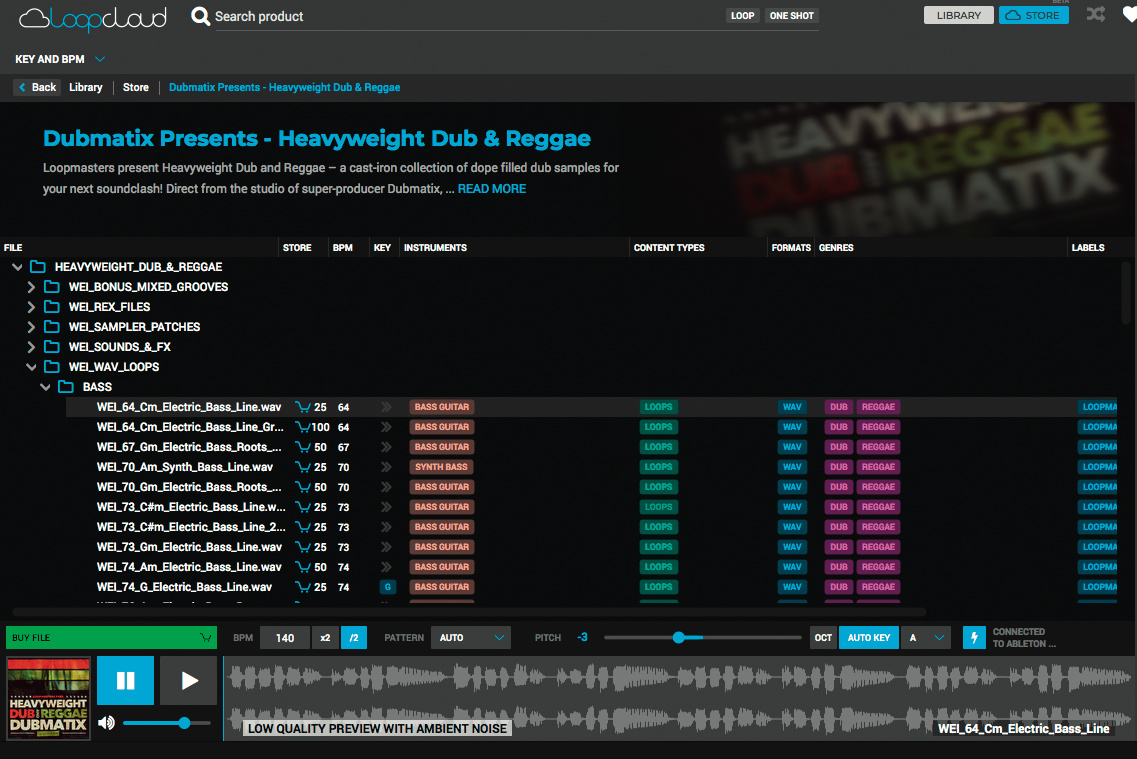Screen dimensions: 1137x759
Task: Click the heart favorites icon
Action: (x=1129, y=15)
